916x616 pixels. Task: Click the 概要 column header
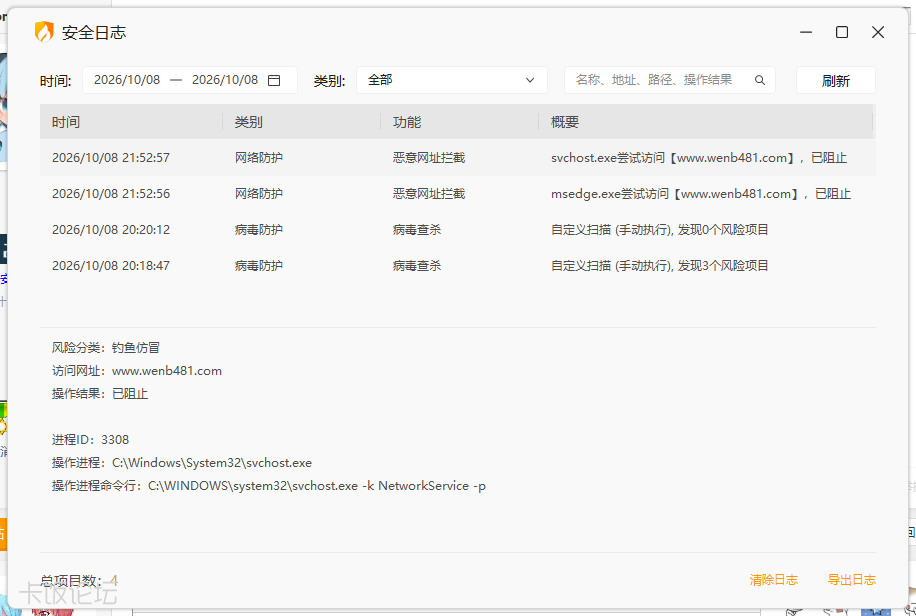[565, 122]
